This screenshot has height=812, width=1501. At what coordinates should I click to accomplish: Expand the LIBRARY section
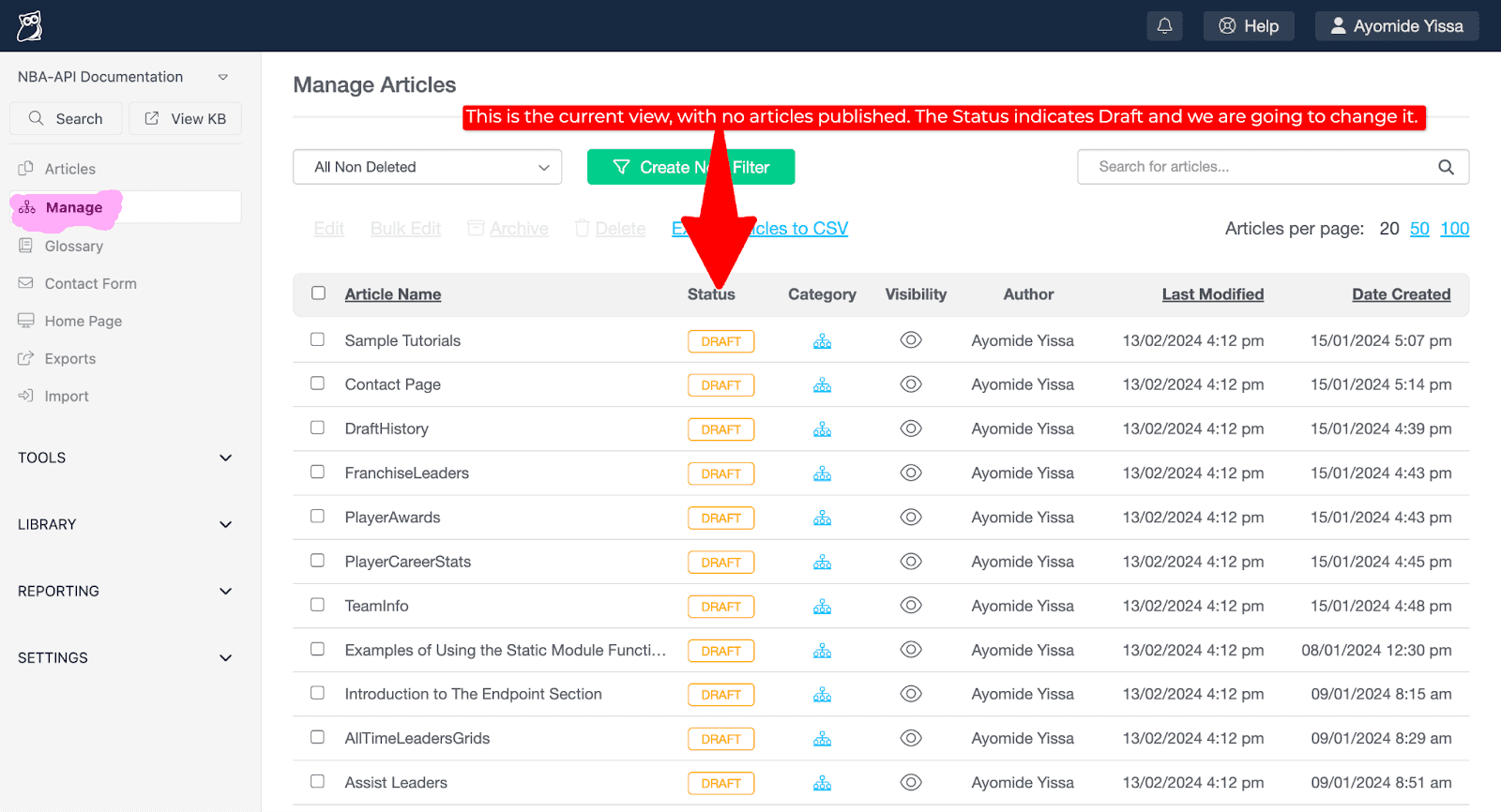tap(125, 524)
